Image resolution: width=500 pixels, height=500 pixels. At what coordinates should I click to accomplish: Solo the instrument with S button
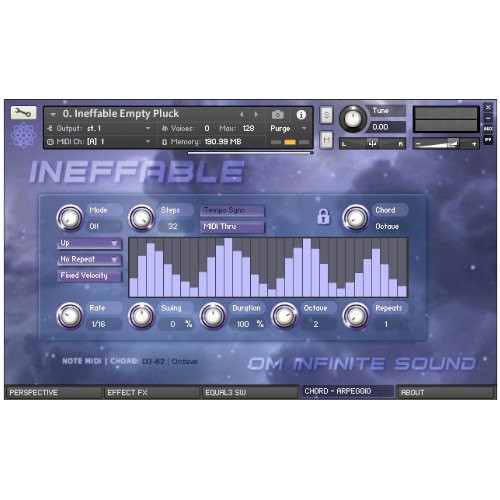(326, 115)
